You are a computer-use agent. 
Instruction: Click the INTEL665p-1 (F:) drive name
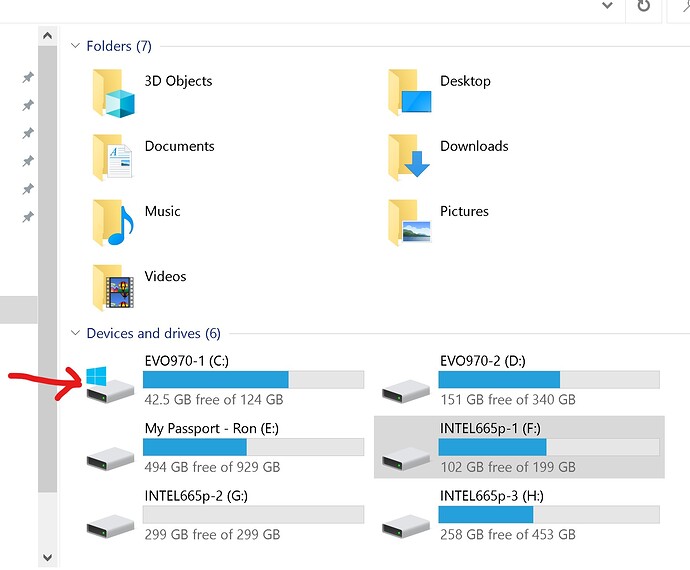click(x=490, y=428)
